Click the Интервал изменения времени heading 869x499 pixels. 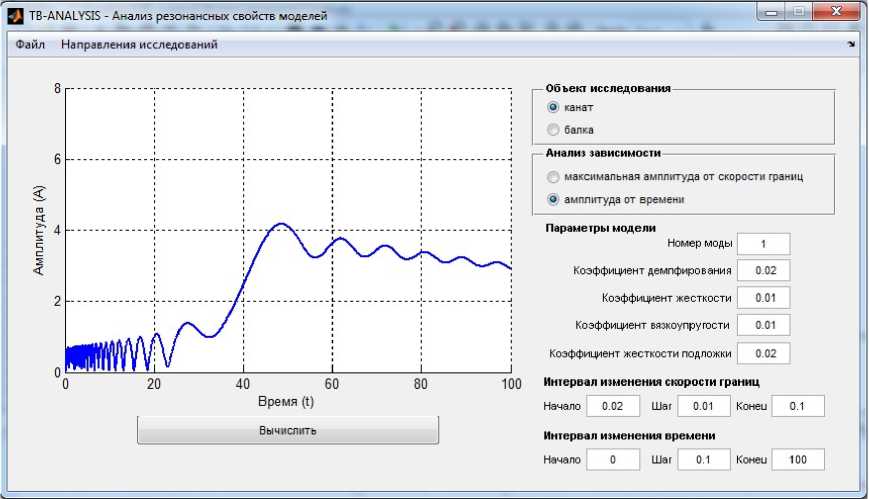(629, 436)
